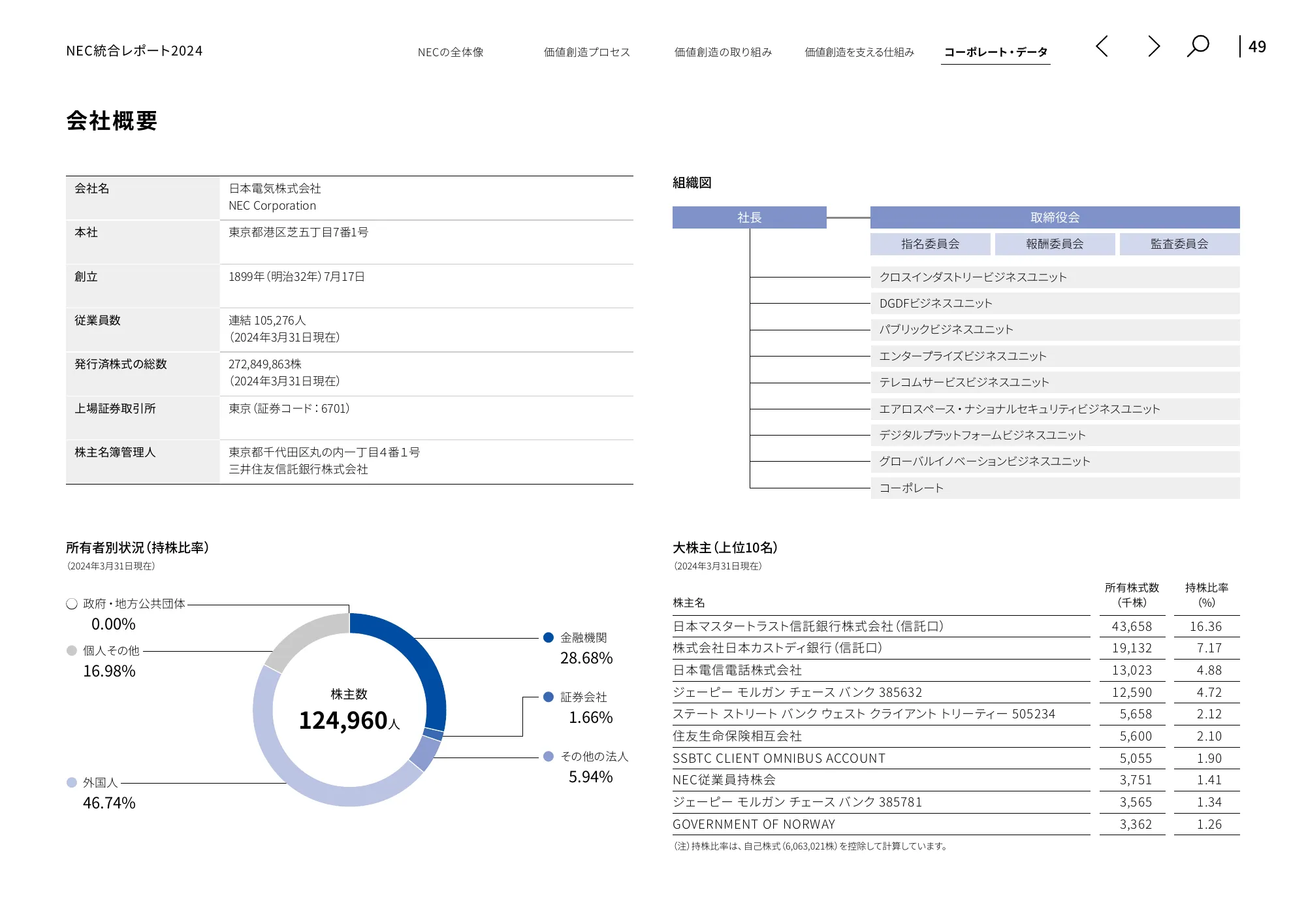Viewport: 1306px width, 924px height.
Task: Open the 価値創造の取り組み tab
Action: click(723, 52)
